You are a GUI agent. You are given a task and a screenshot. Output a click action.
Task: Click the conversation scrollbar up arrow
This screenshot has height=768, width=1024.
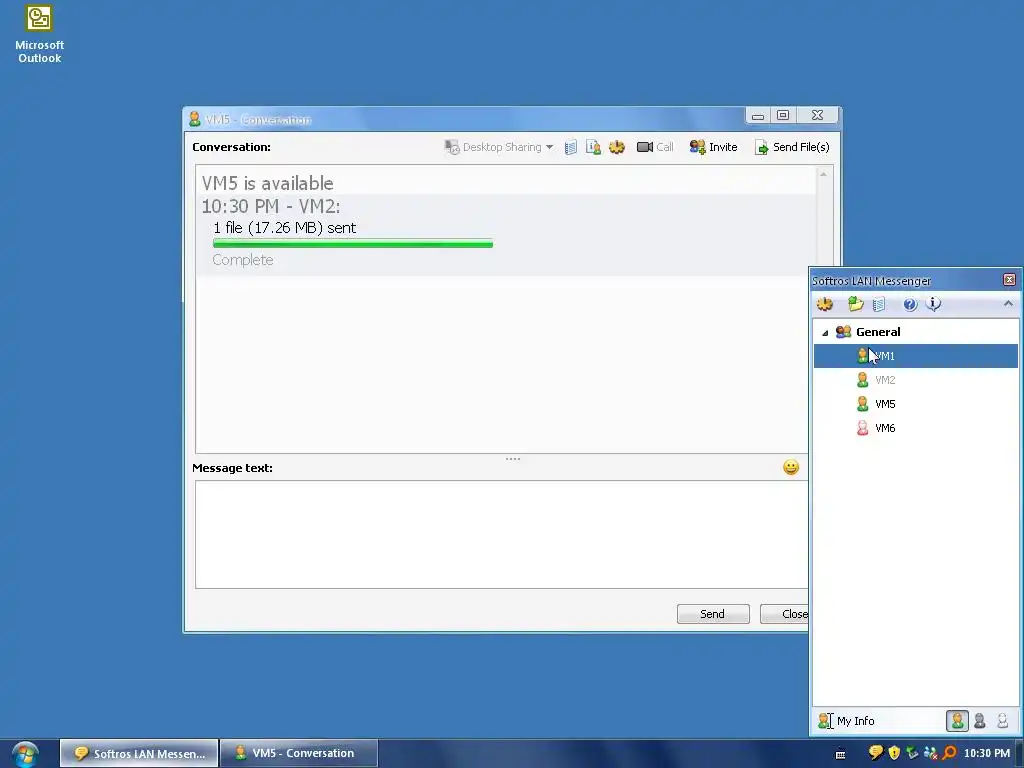(824, 174)
